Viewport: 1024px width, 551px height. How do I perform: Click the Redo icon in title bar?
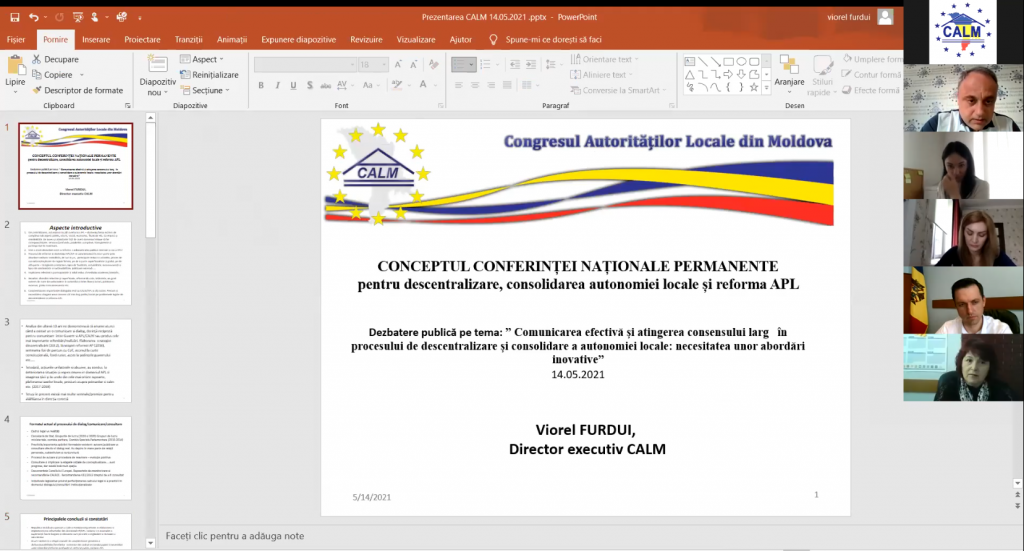(59, 17)
